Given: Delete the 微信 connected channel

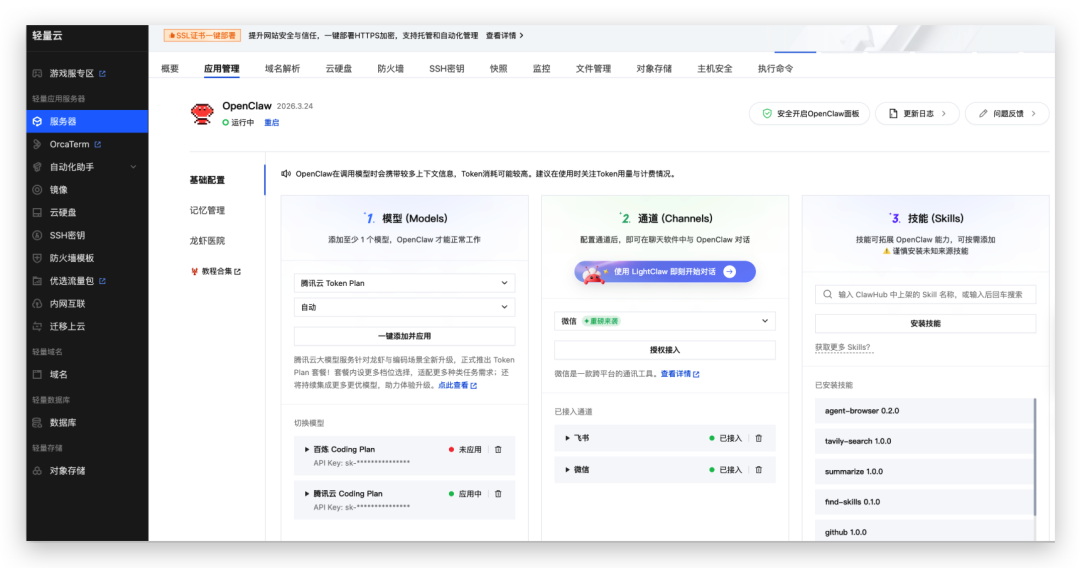Looking at the screenshot, I should pos(758,470).
